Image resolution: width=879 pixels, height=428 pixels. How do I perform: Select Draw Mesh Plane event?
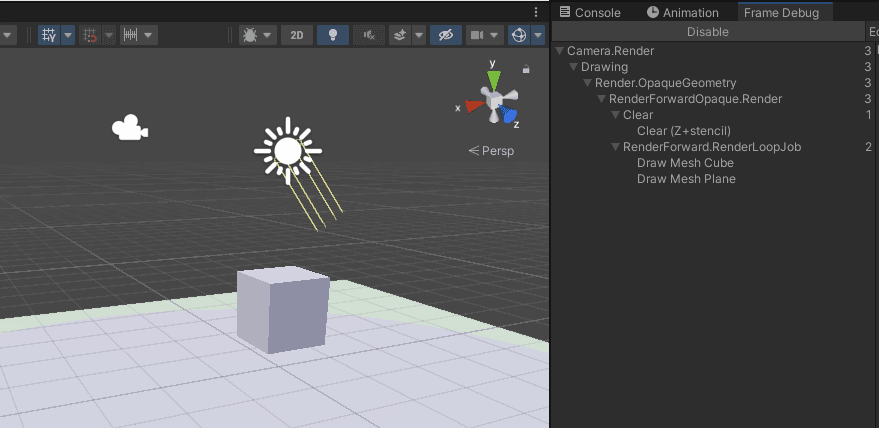[686, 179]
